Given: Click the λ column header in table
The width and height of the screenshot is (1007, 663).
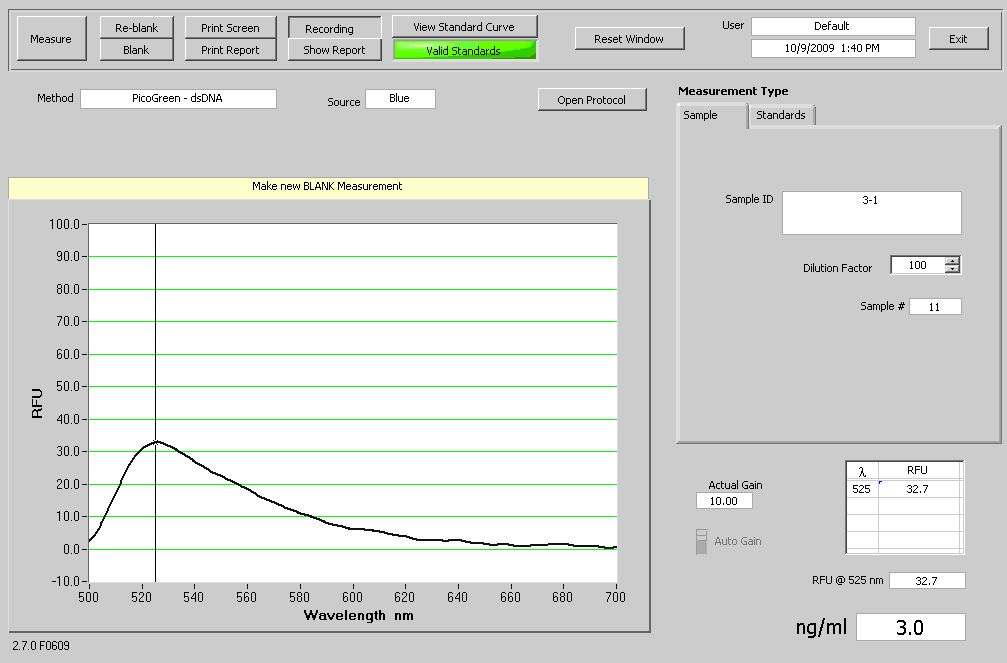Looking at the screenshot, I should coord(862,471).
